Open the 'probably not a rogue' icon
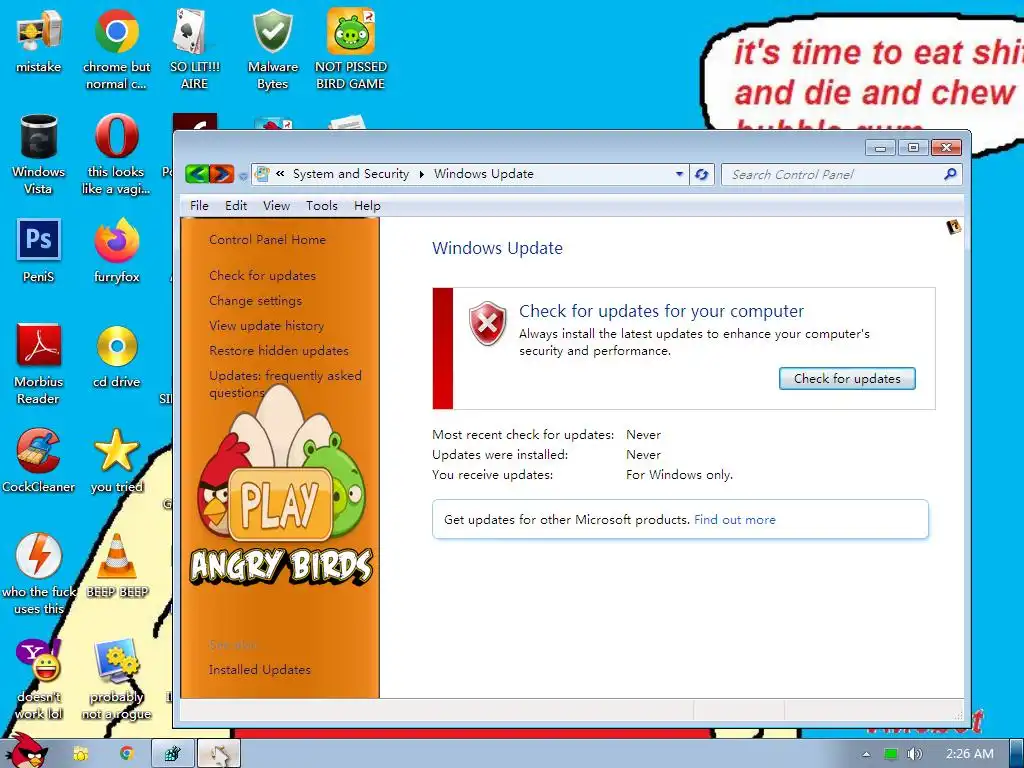1024x768 pixels. tap(116, 680)
